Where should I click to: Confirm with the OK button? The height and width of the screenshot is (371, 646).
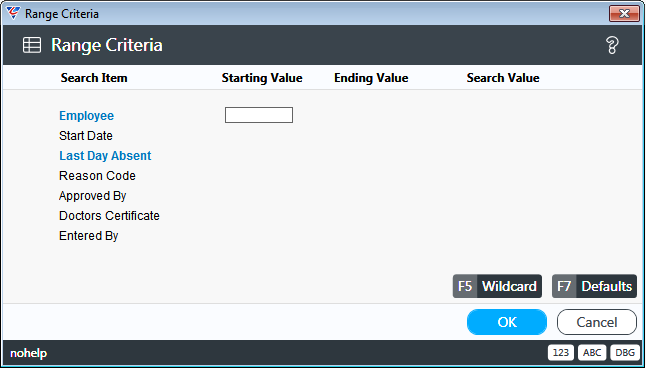pos(507,322)
